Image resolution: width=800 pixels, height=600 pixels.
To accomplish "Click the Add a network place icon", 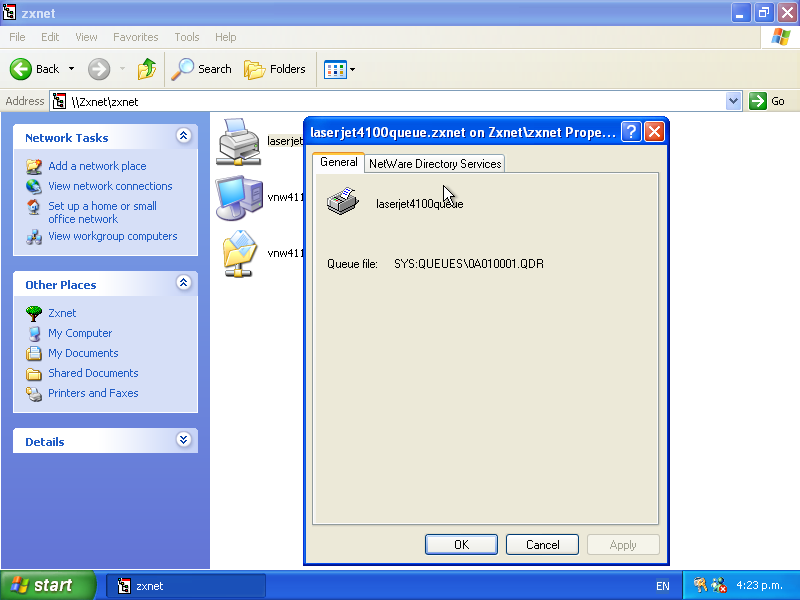I will 34,166.
